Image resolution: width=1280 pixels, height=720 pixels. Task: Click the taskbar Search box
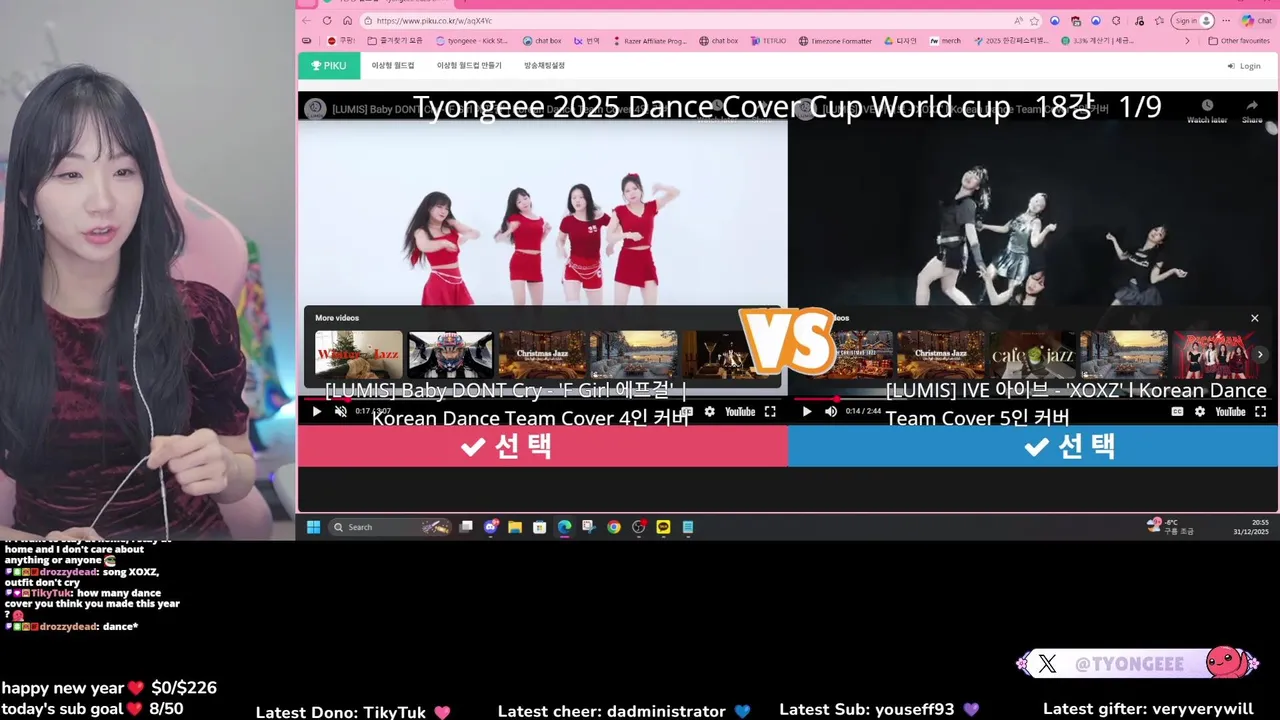tap(390, 527)
